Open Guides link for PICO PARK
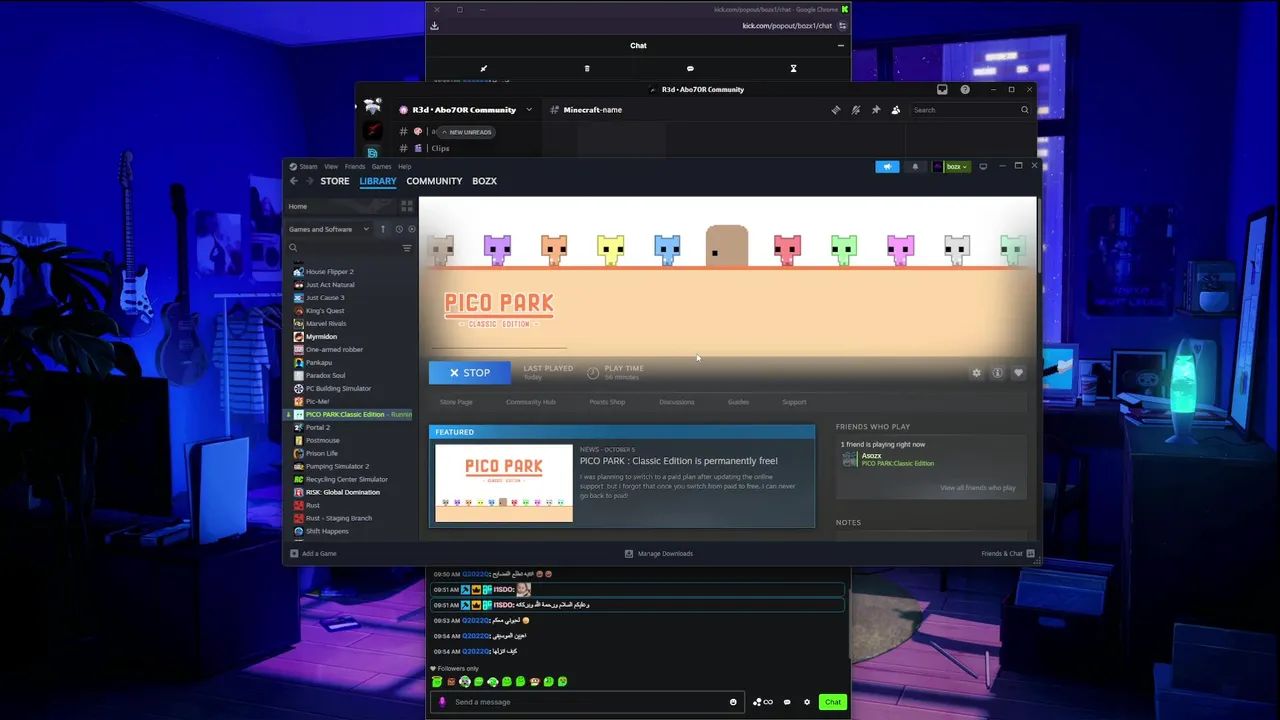The image size is (1280, 720). [x=738, y=402]
